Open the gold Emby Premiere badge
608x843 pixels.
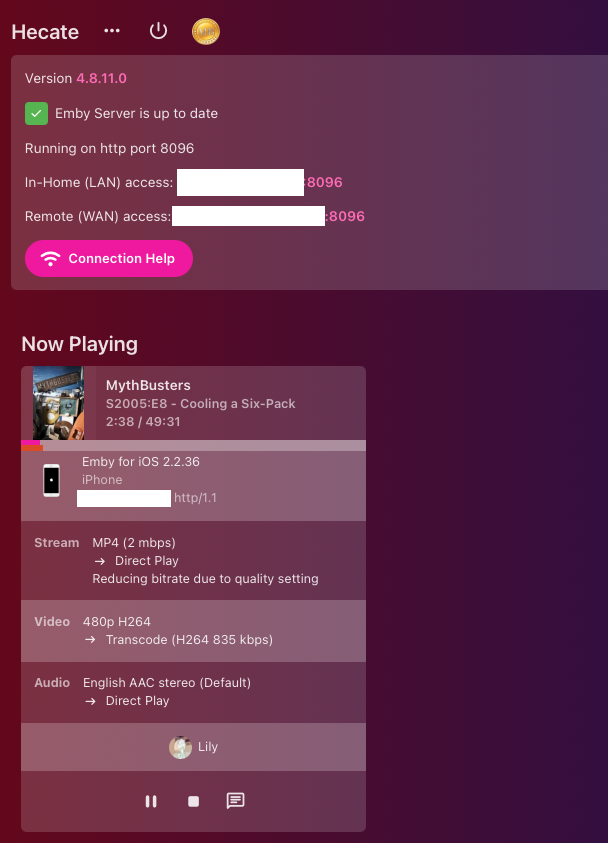206,32
